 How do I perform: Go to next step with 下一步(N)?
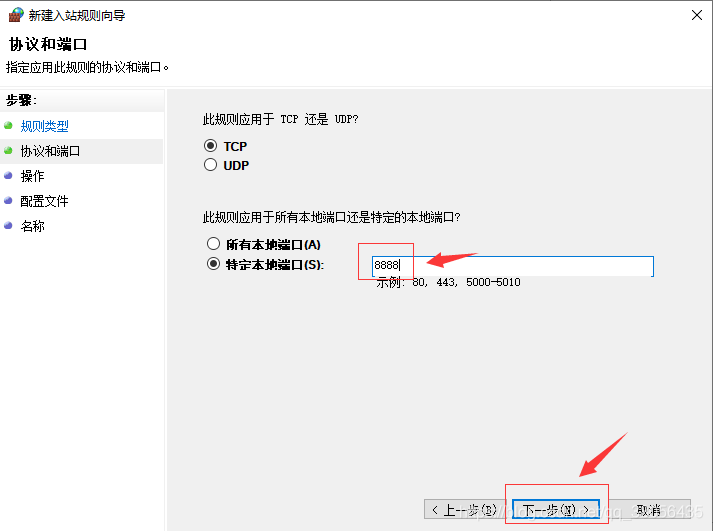pos(556,510)
